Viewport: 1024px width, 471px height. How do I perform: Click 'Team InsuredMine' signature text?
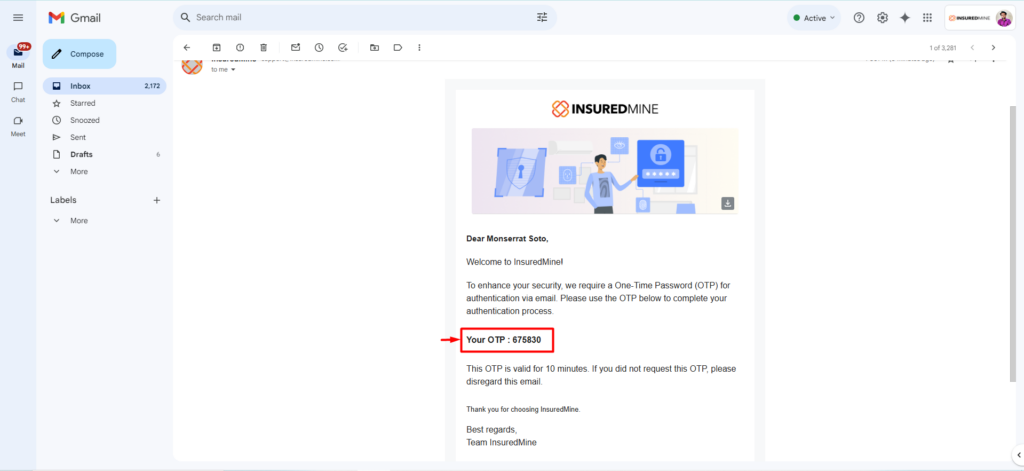502,442
